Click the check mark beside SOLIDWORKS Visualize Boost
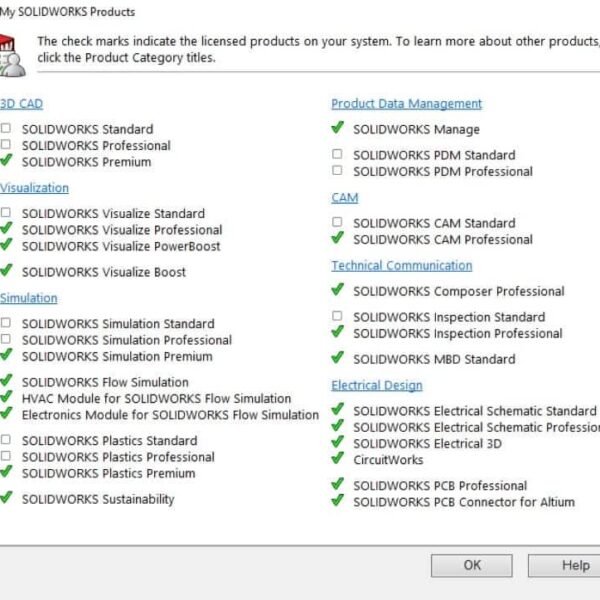This screenshot has width=600, height=600. point(7,270)
